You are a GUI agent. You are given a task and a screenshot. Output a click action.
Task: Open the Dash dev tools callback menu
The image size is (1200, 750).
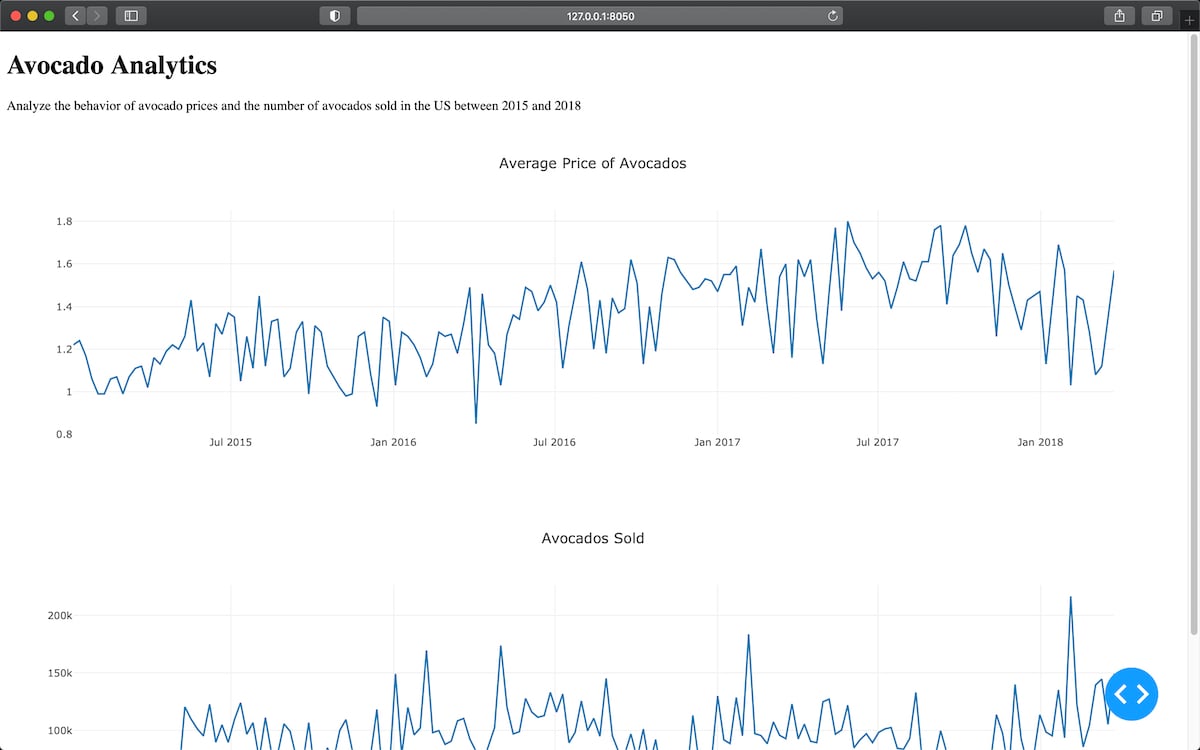(1131, 694)
